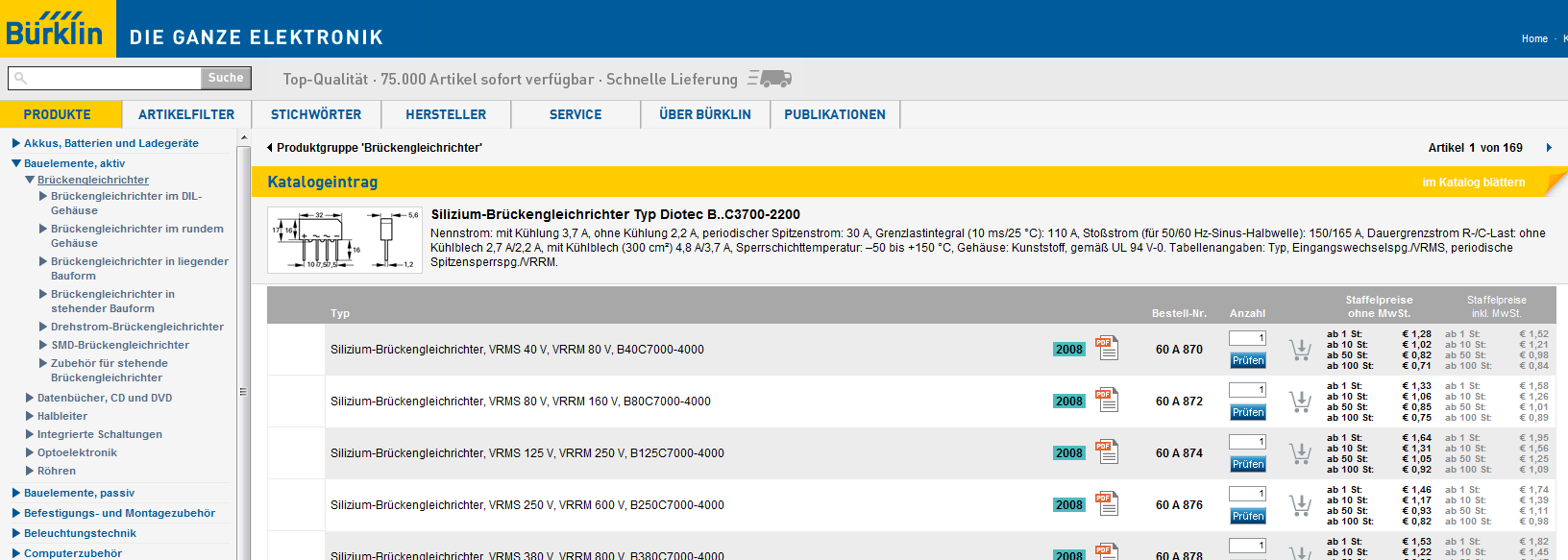
Task: Select Integrierte Schaltungen
Action: [x=100, y=434]
